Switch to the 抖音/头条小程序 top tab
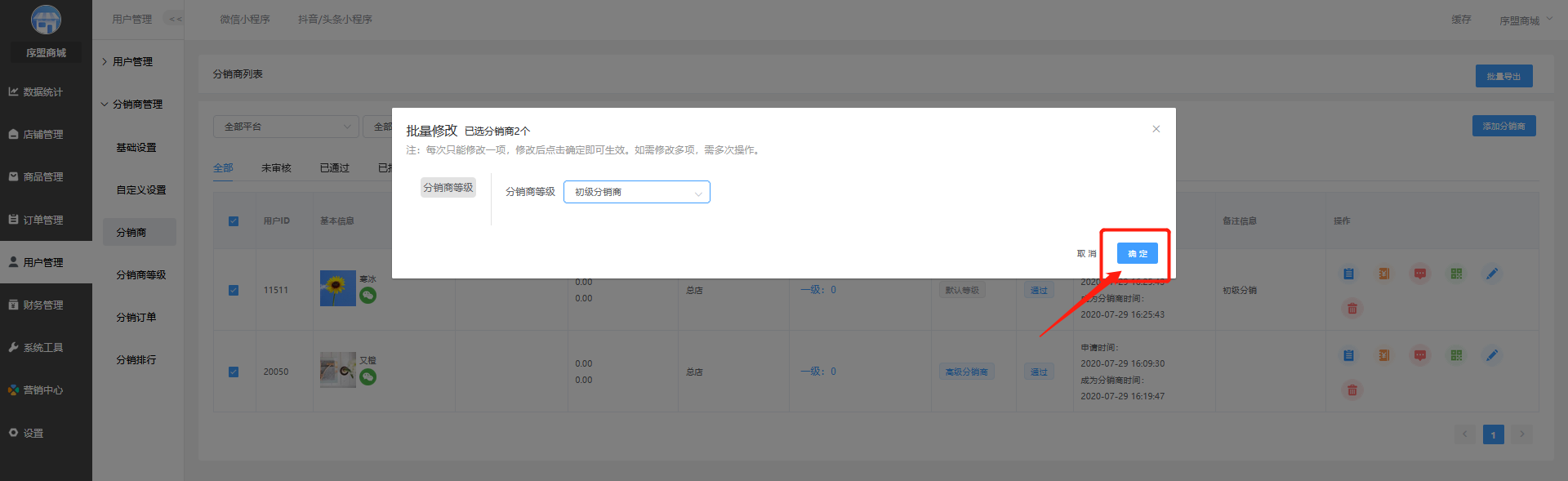 pyautogui.click(x=335, y=19)
